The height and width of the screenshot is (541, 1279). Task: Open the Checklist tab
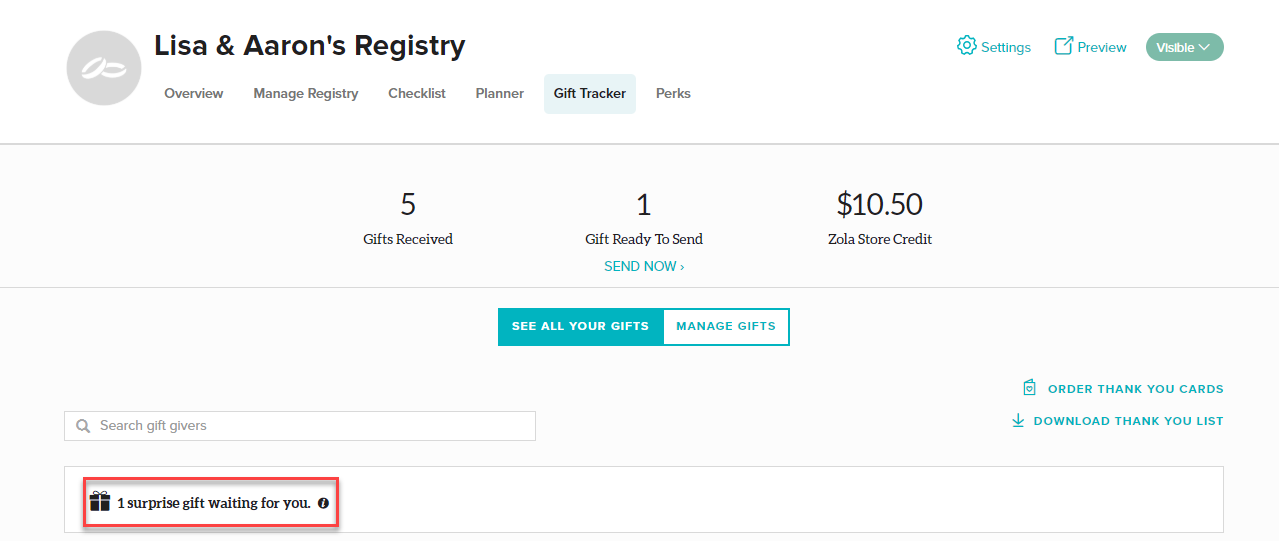click(x=417, y=94)
